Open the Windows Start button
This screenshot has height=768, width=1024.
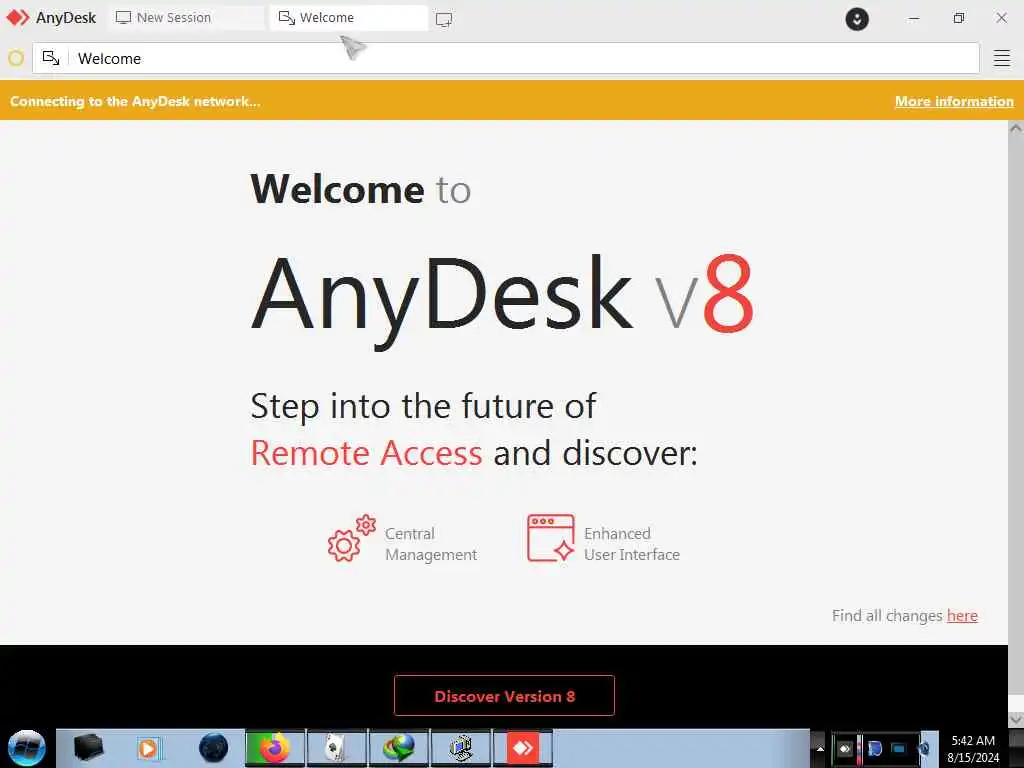click(x=27, y=748)
